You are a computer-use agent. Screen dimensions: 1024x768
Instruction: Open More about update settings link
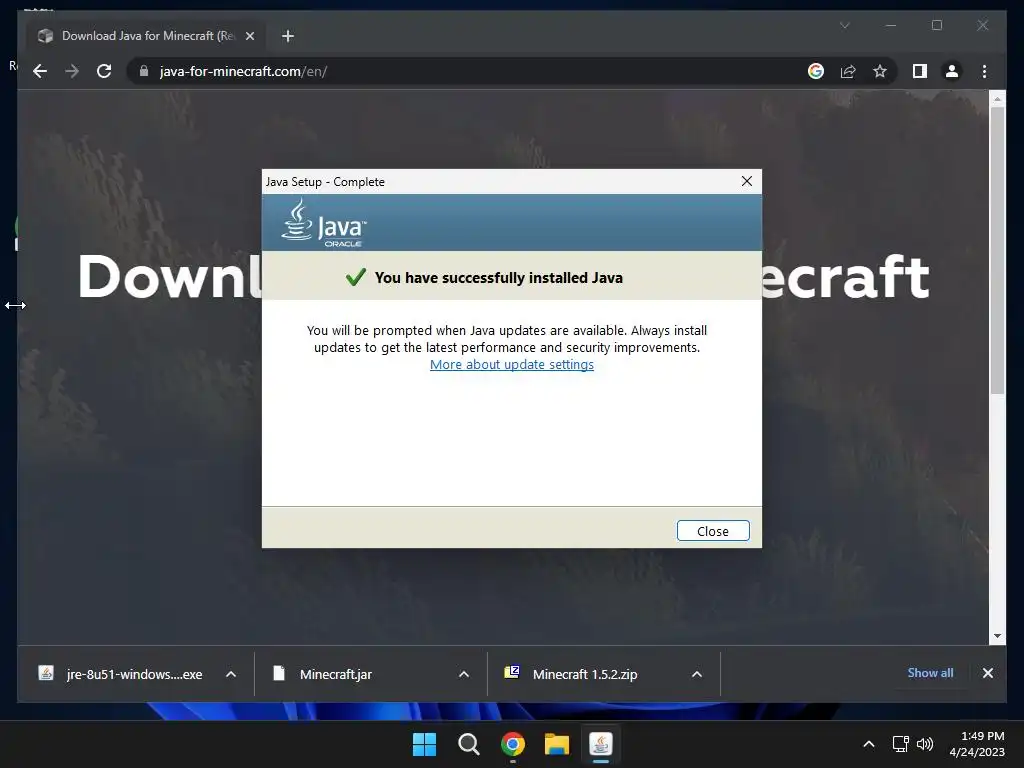point(511,364)
